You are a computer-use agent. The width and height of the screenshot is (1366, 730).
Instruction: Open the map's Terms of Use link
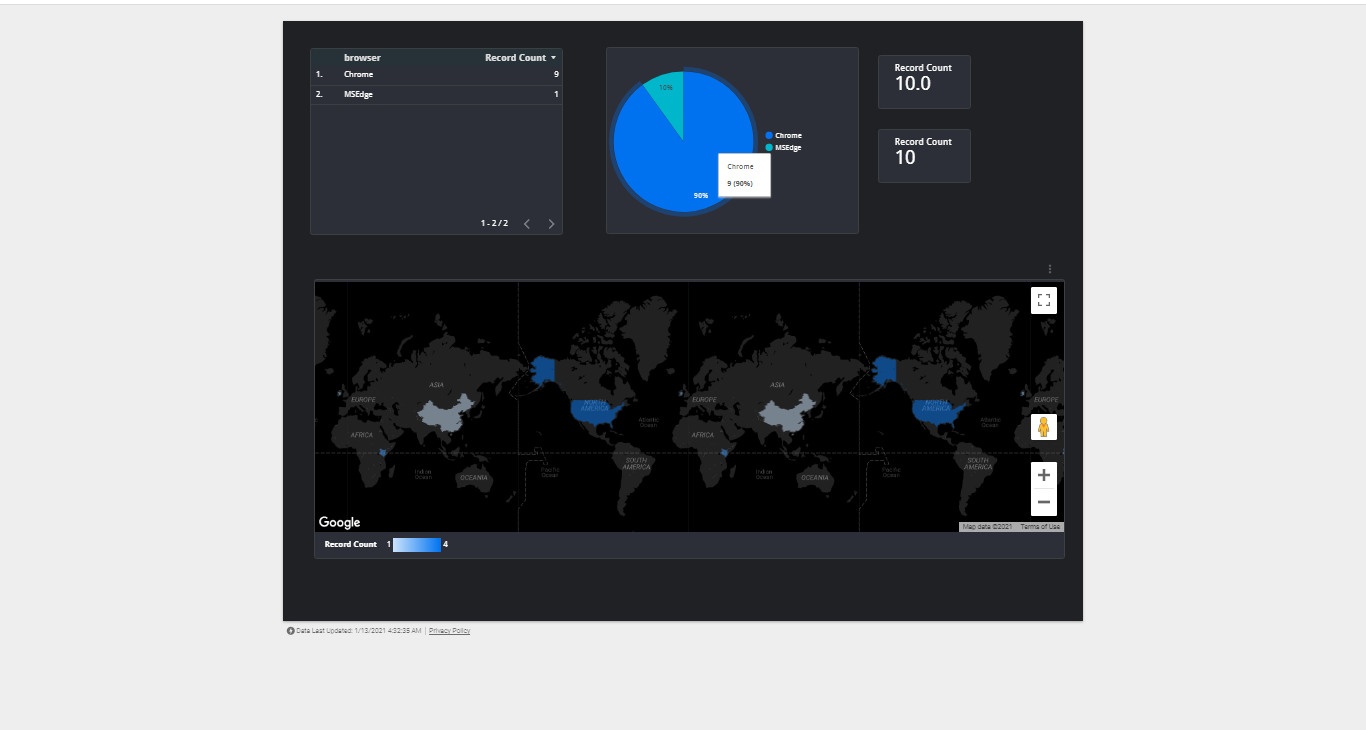click(x=1040, y=526)
